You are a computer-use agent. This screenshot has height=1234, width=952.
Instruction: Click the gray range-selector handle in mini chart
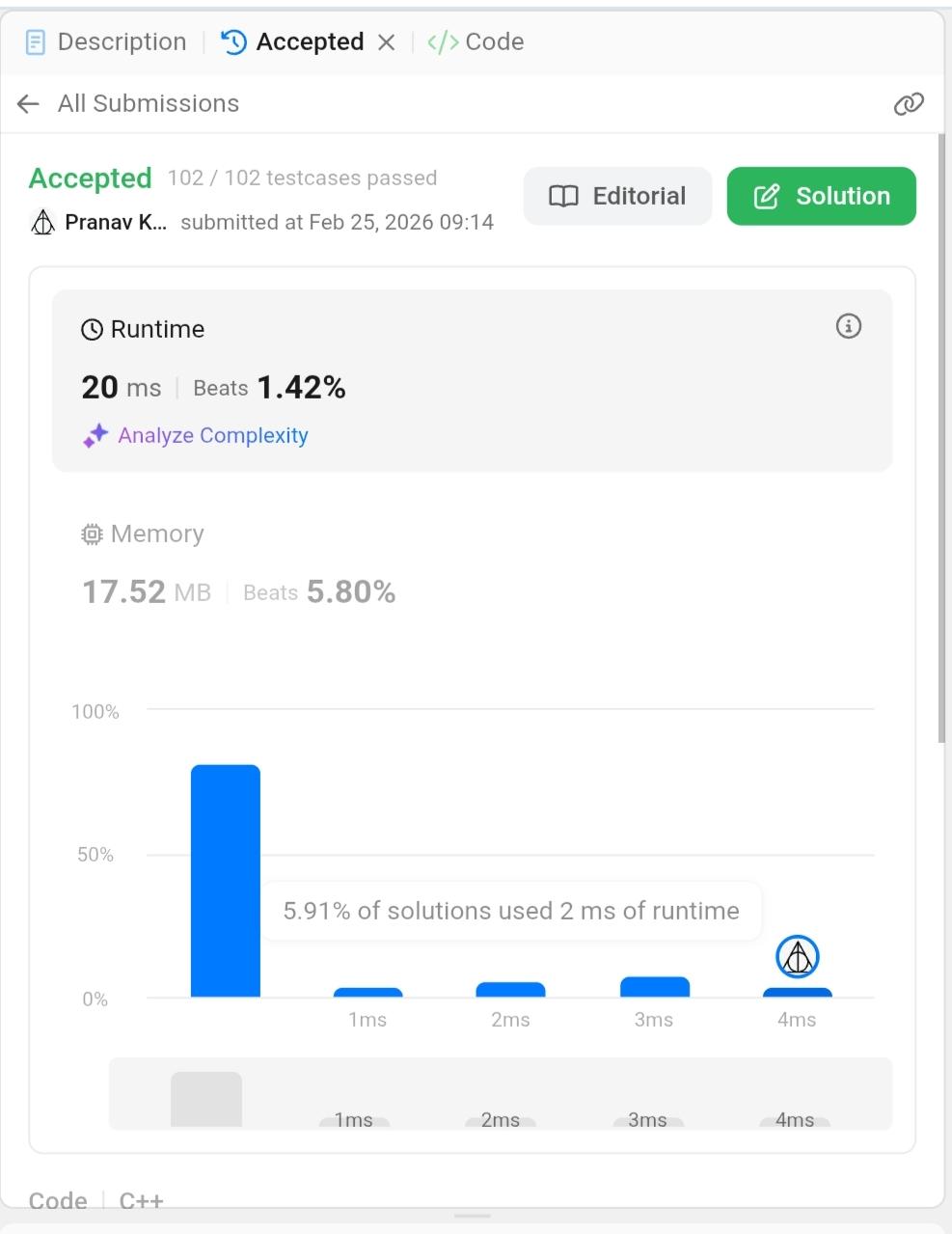[206, 1099]
